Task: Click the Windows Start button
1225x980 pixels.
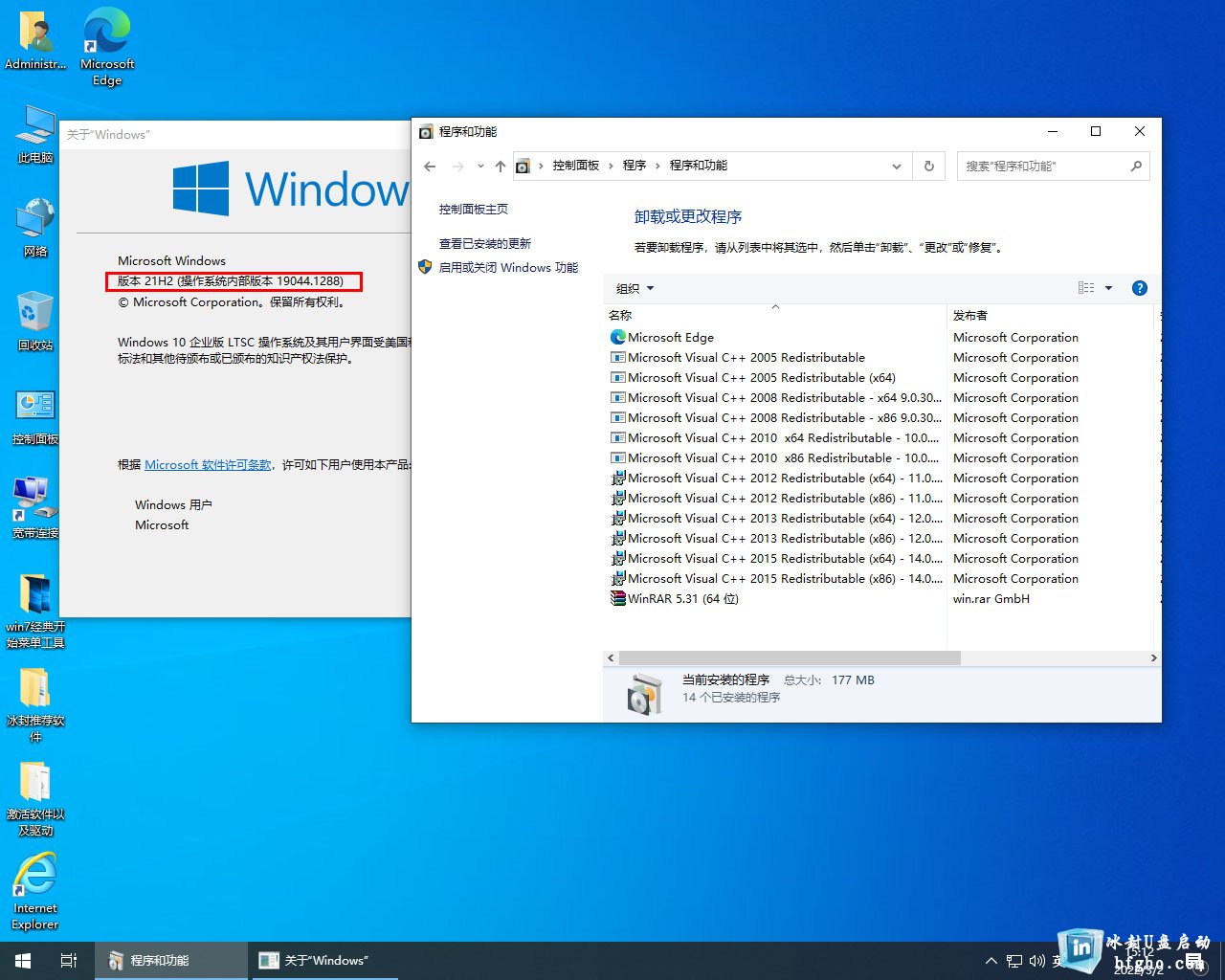Action: point(23,960)
